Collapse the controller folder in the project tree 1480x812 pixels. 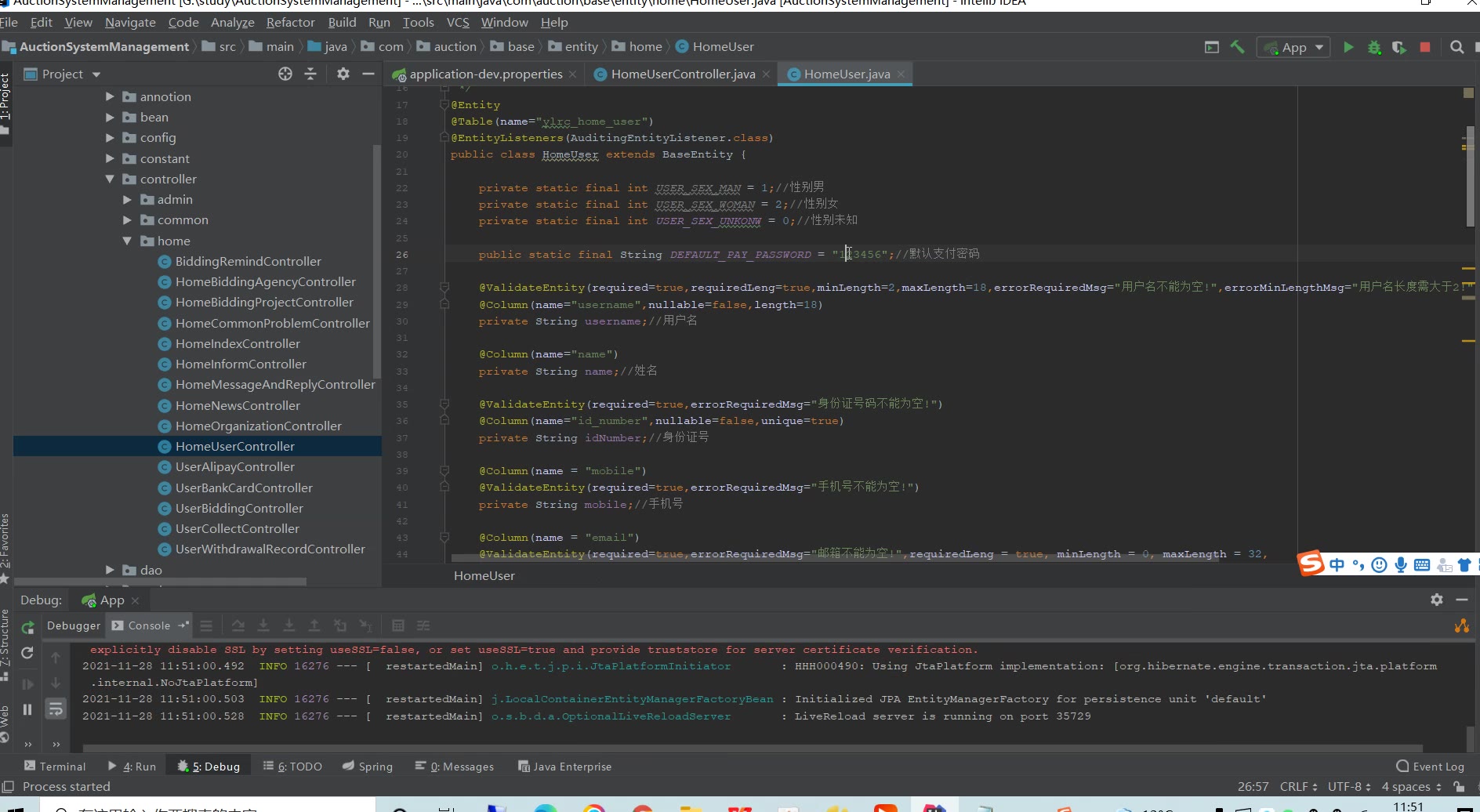(x=110, y=179)
